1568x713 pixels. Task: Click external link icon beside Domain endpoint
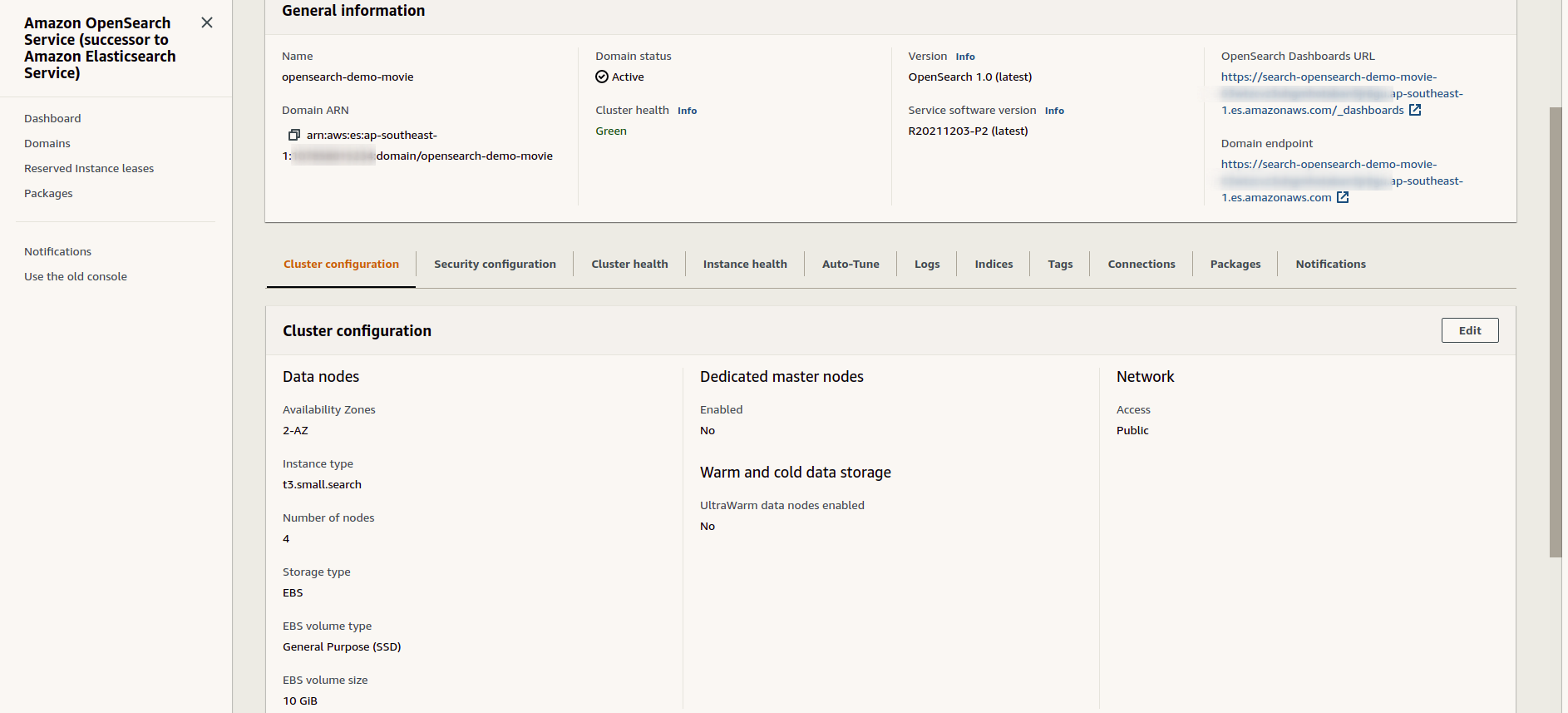[1343, 197]
